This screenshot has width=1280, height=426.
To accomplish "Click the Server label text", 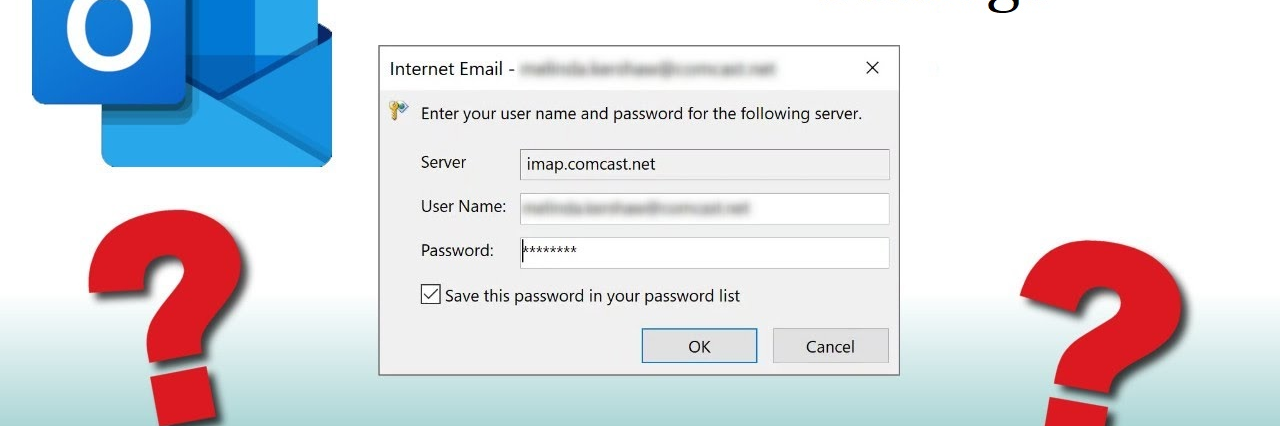I will 444,163.
